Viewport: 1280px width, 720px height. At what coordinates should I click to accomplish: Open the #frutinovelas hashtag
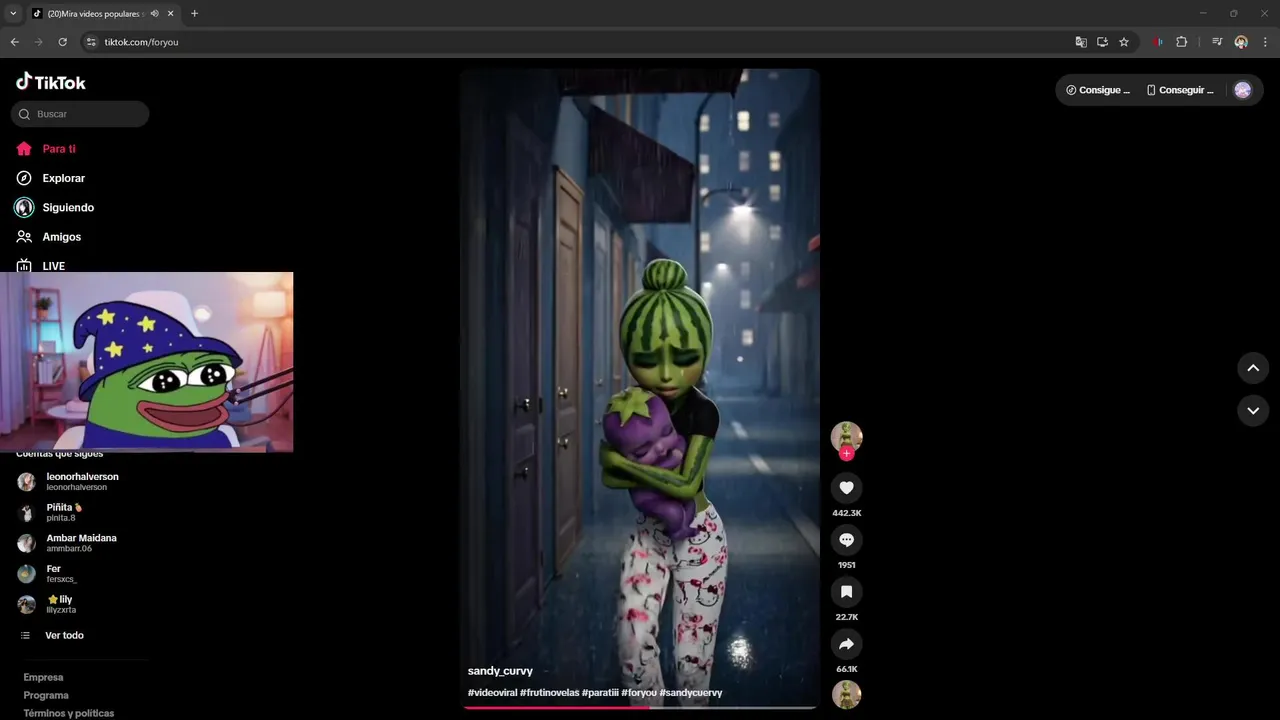pos(549,692)
